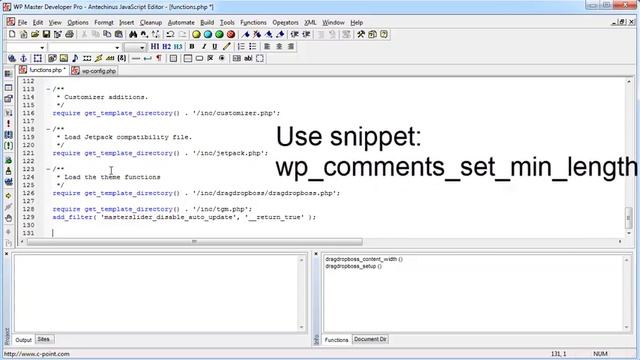
Task: Toggle underline formatting
Action: point(215,47)
